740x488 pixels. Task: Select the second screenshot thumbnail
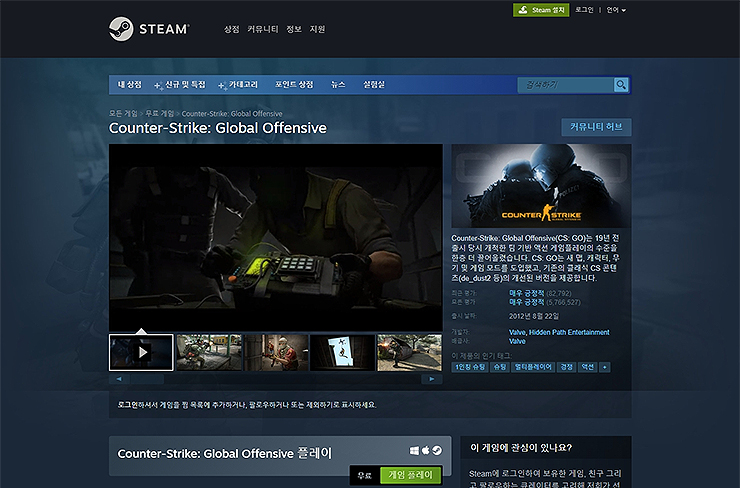(209, 353)
